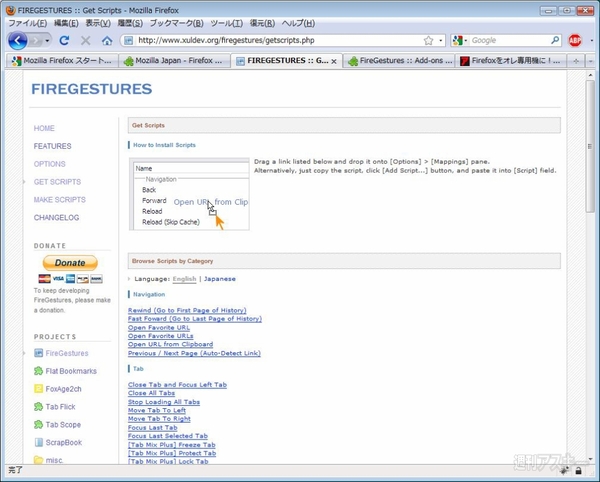
Task: Open the ヘルプ(H) menu
Action: pos(298,23)
